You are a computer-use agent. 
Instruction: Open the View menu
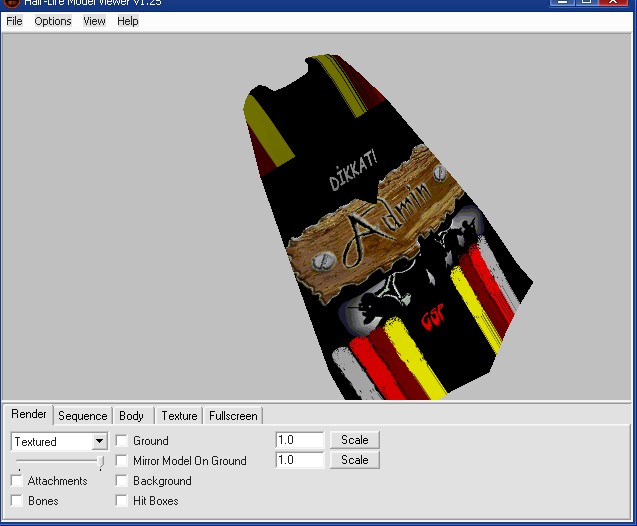point(94,21)
